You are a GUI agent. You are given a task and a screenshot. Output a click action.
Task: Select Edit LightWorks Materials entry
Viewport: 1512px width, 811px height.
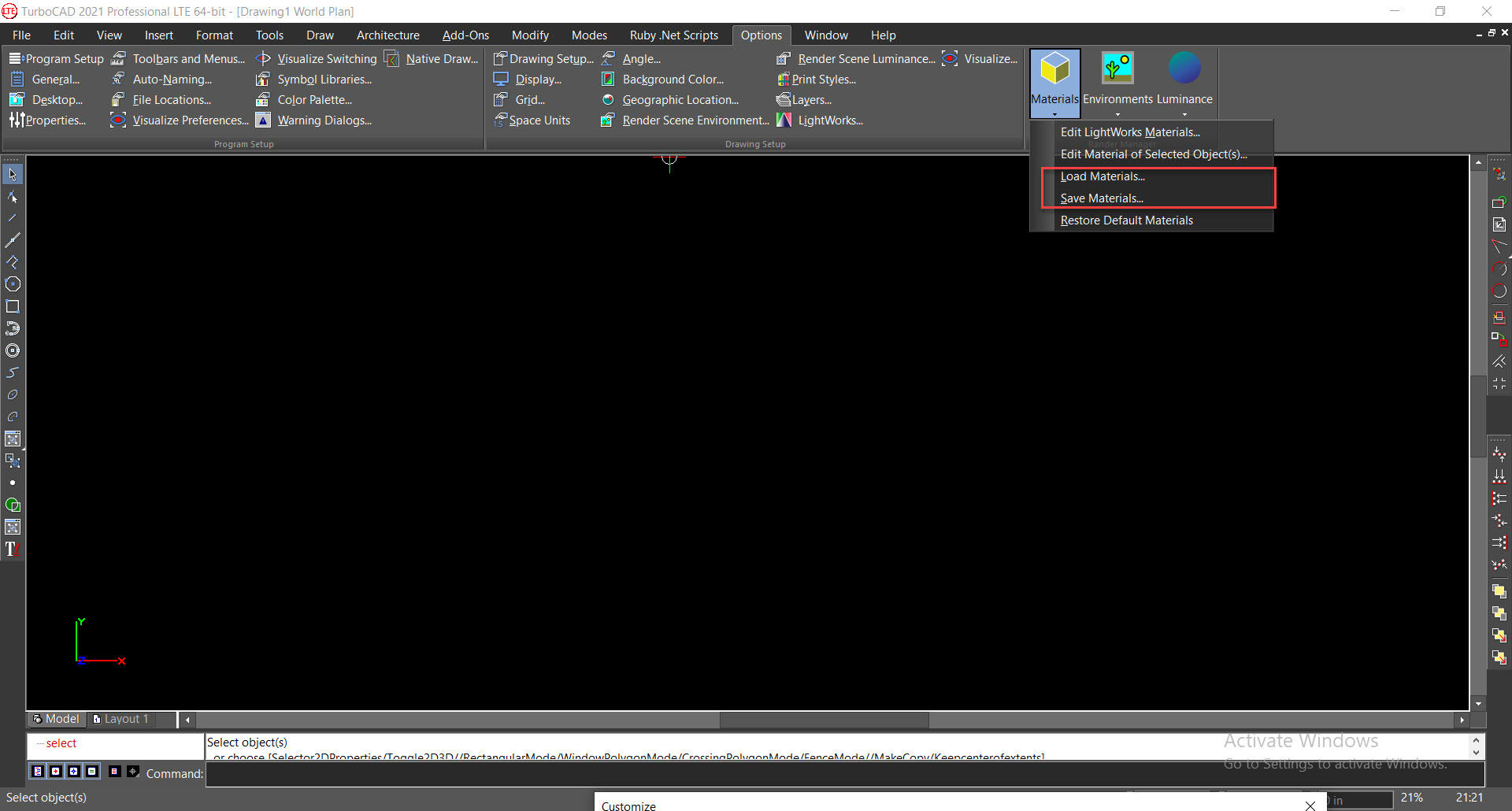[x=1152, y=132]
